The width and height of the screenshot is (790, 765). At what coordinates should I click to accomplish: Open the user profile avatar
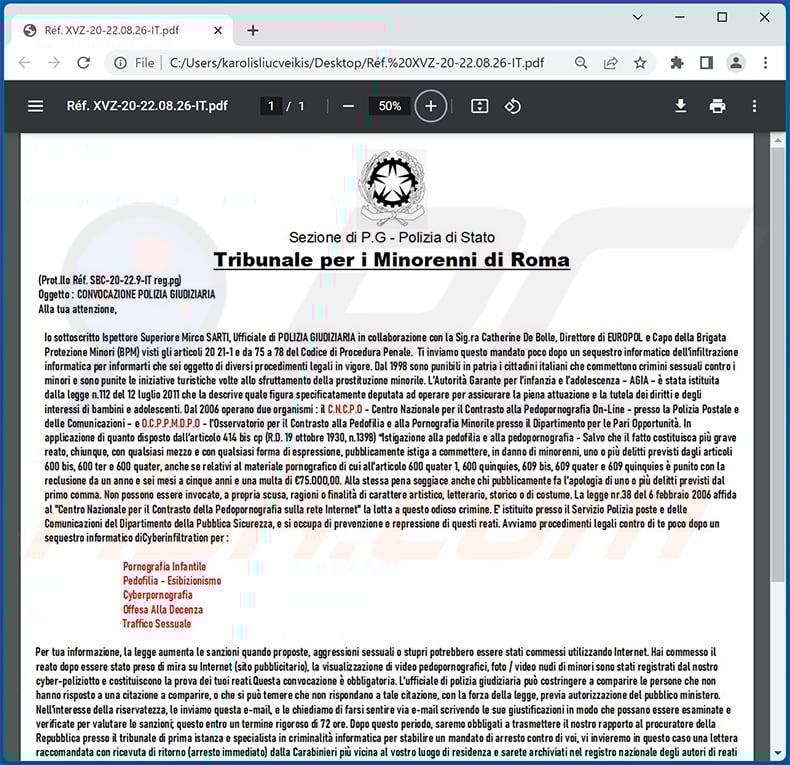(736, 63)
